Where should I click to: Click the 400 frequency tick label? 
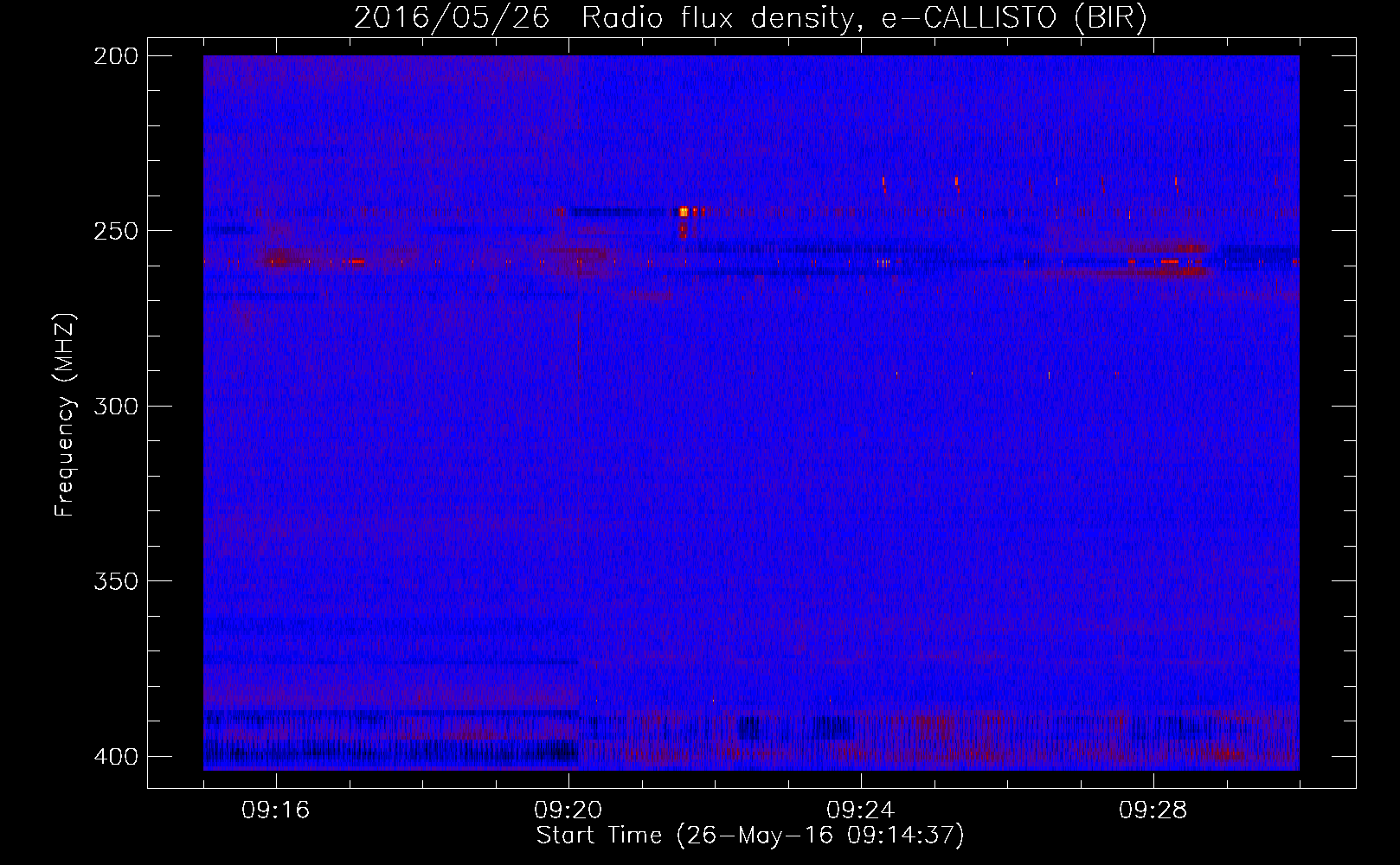[x=115, y=757]
